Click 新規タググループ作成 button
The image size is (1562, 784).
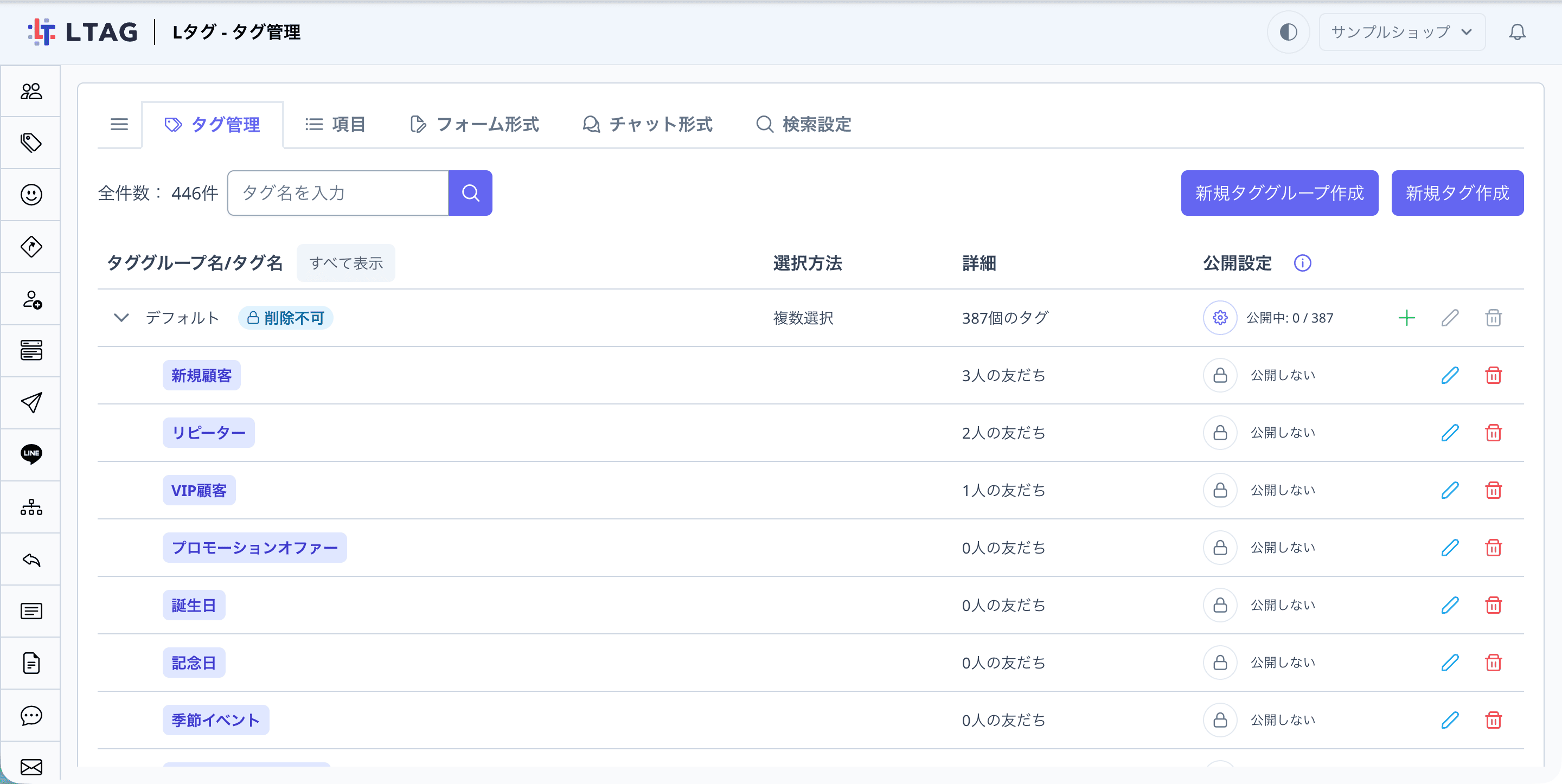click(x=1279, y=193)
